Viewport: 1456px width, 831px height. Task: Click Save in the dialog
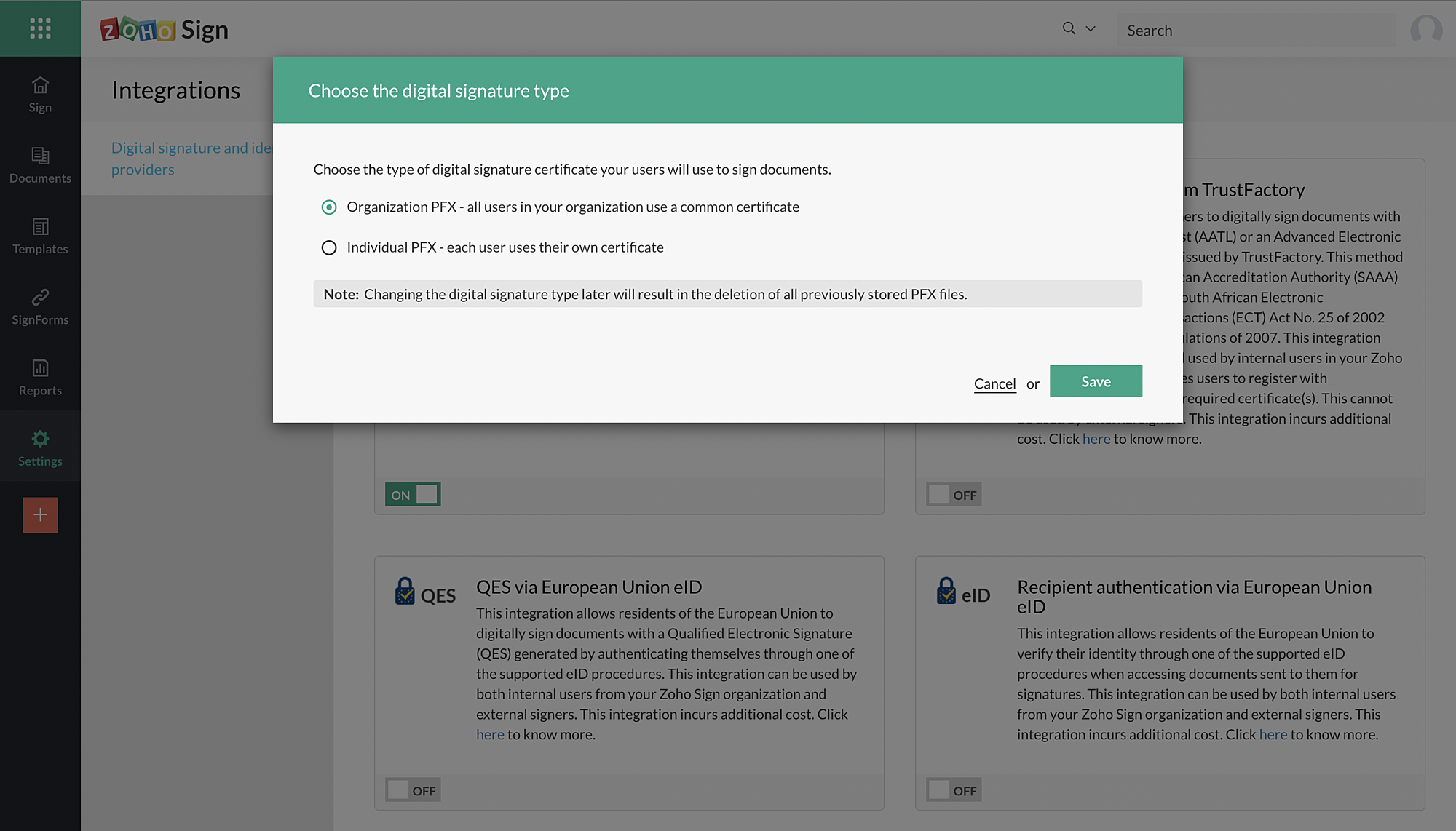coord(1096,381)
